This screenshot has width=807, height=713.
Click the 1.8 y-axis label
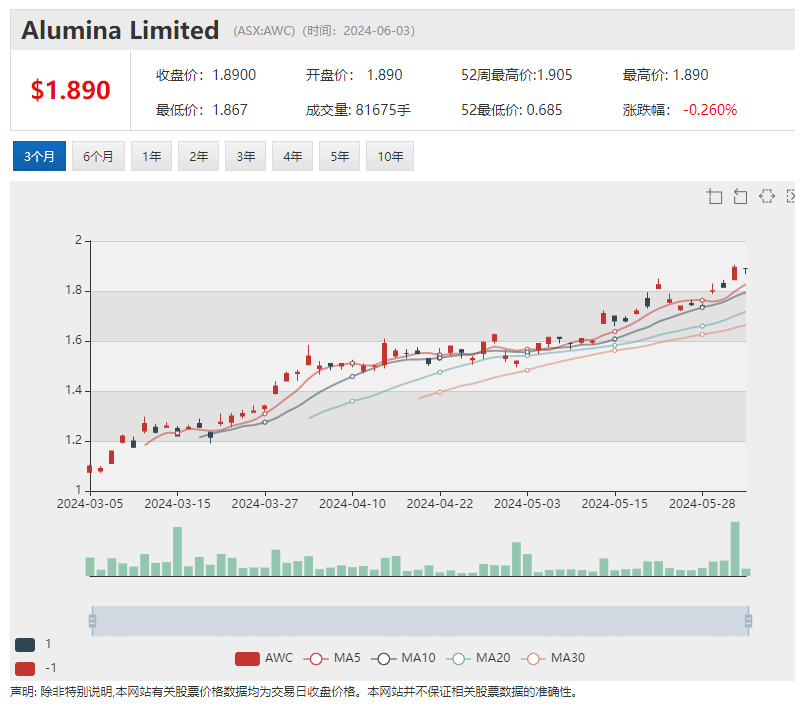[74, 290]
